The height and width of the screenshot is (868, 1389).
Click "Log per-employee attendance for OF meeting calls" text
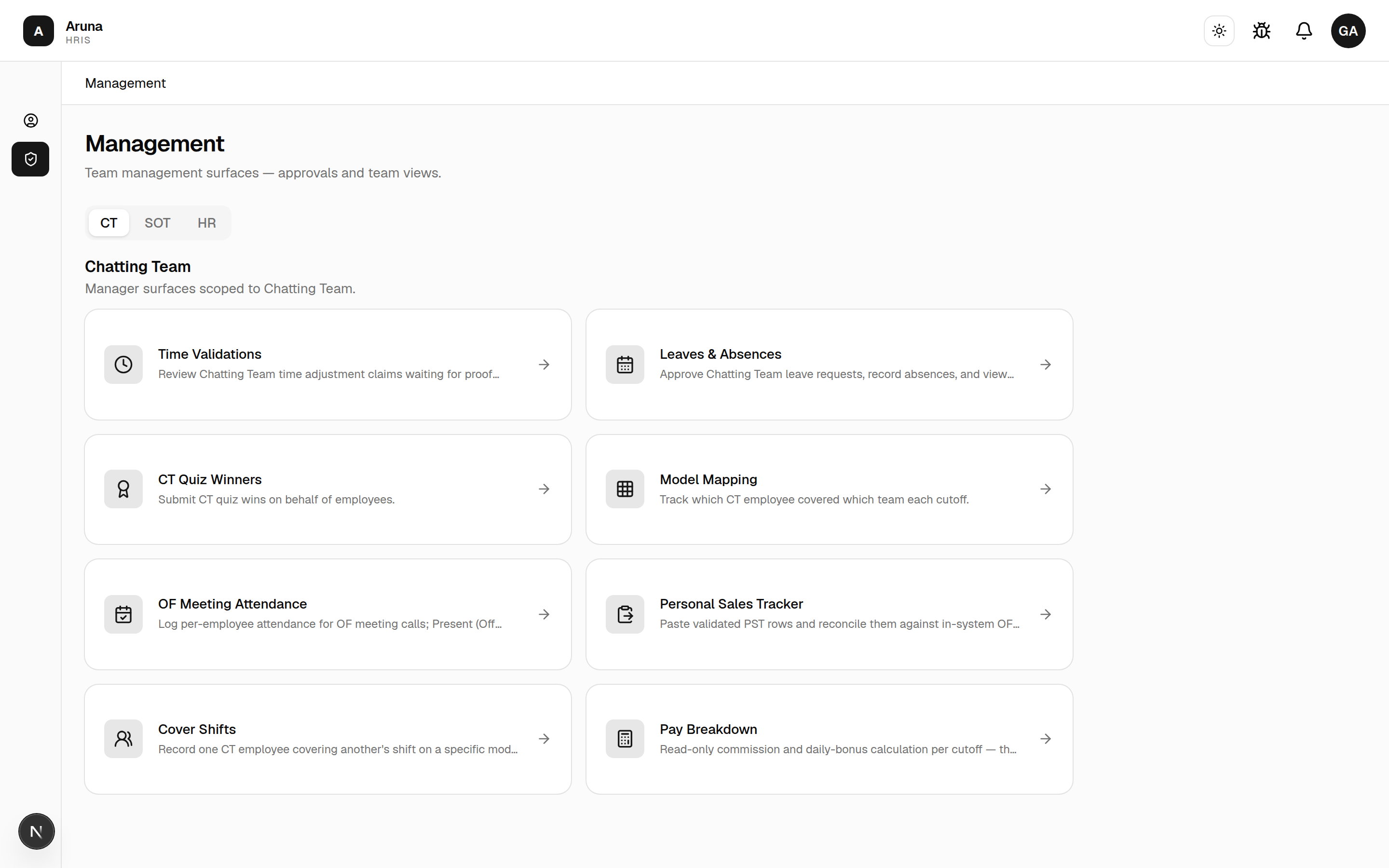[330, 624]
